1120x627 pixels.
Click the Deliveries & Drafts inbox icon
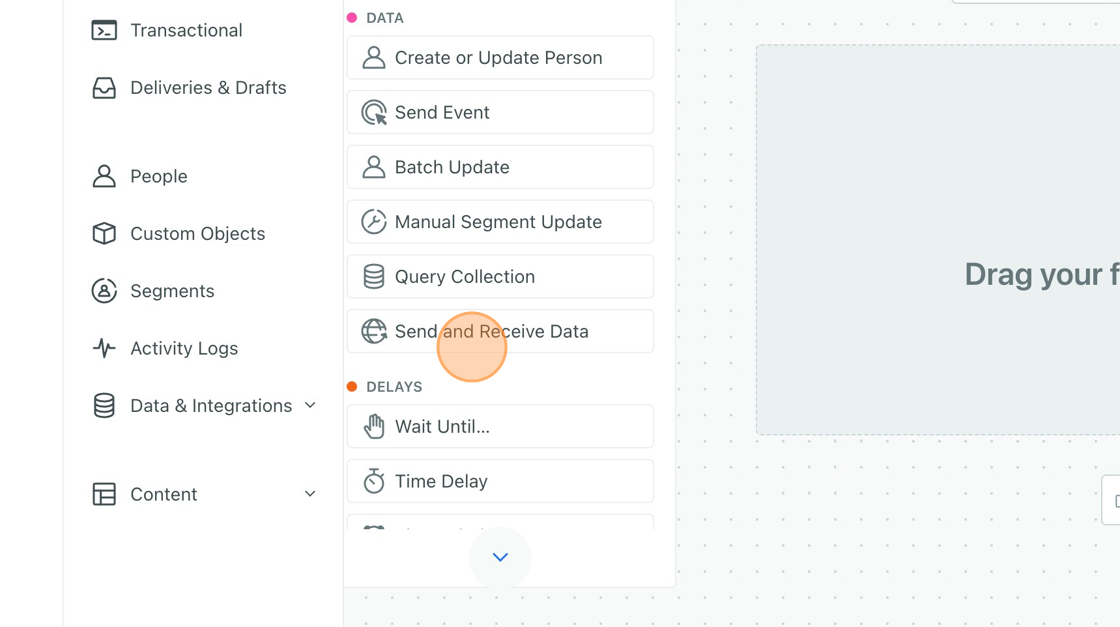pyautogui.click(x=104, y=88)
